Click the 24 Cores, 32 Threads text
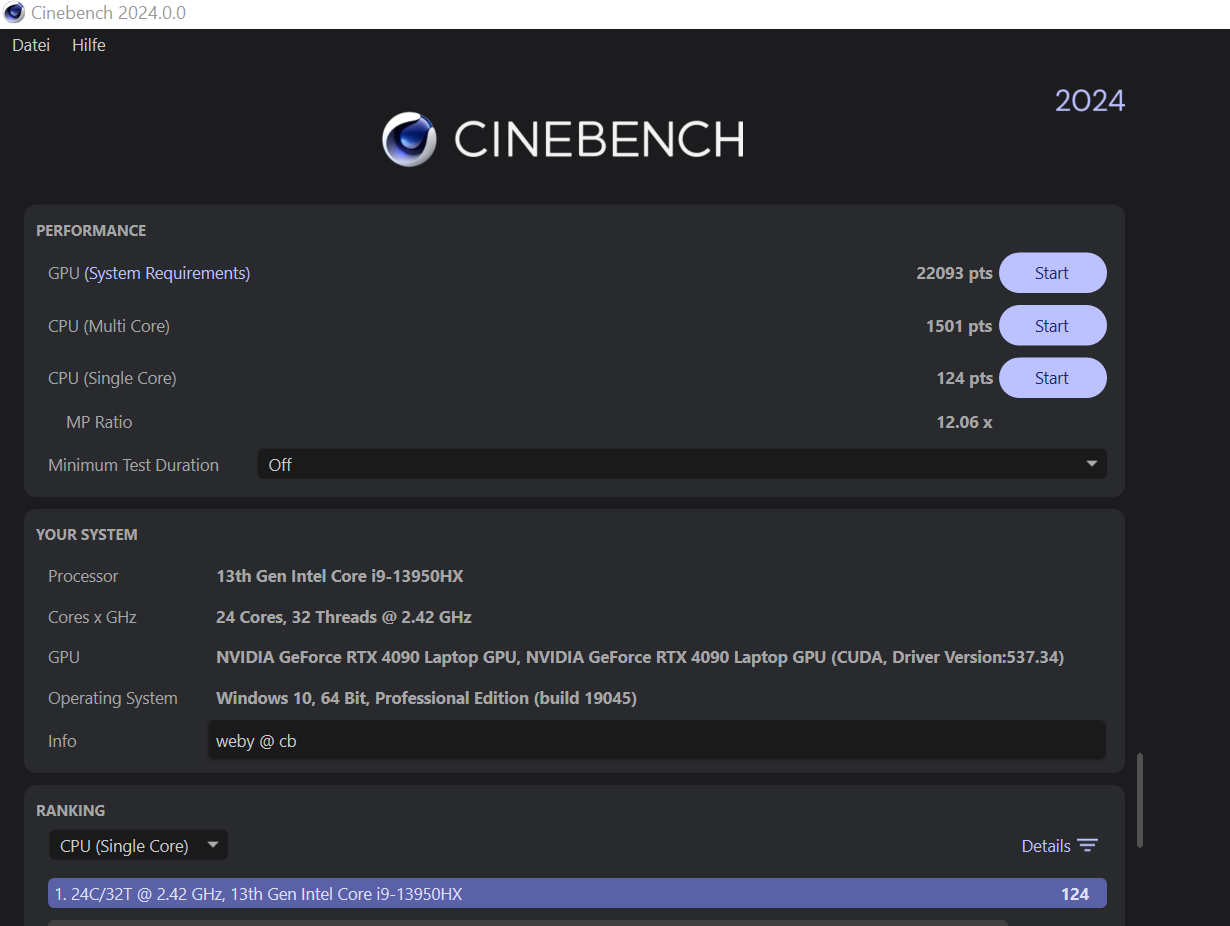Viewport: 1230px width, 926px height. pyautogui.click(x=344, y=617)
